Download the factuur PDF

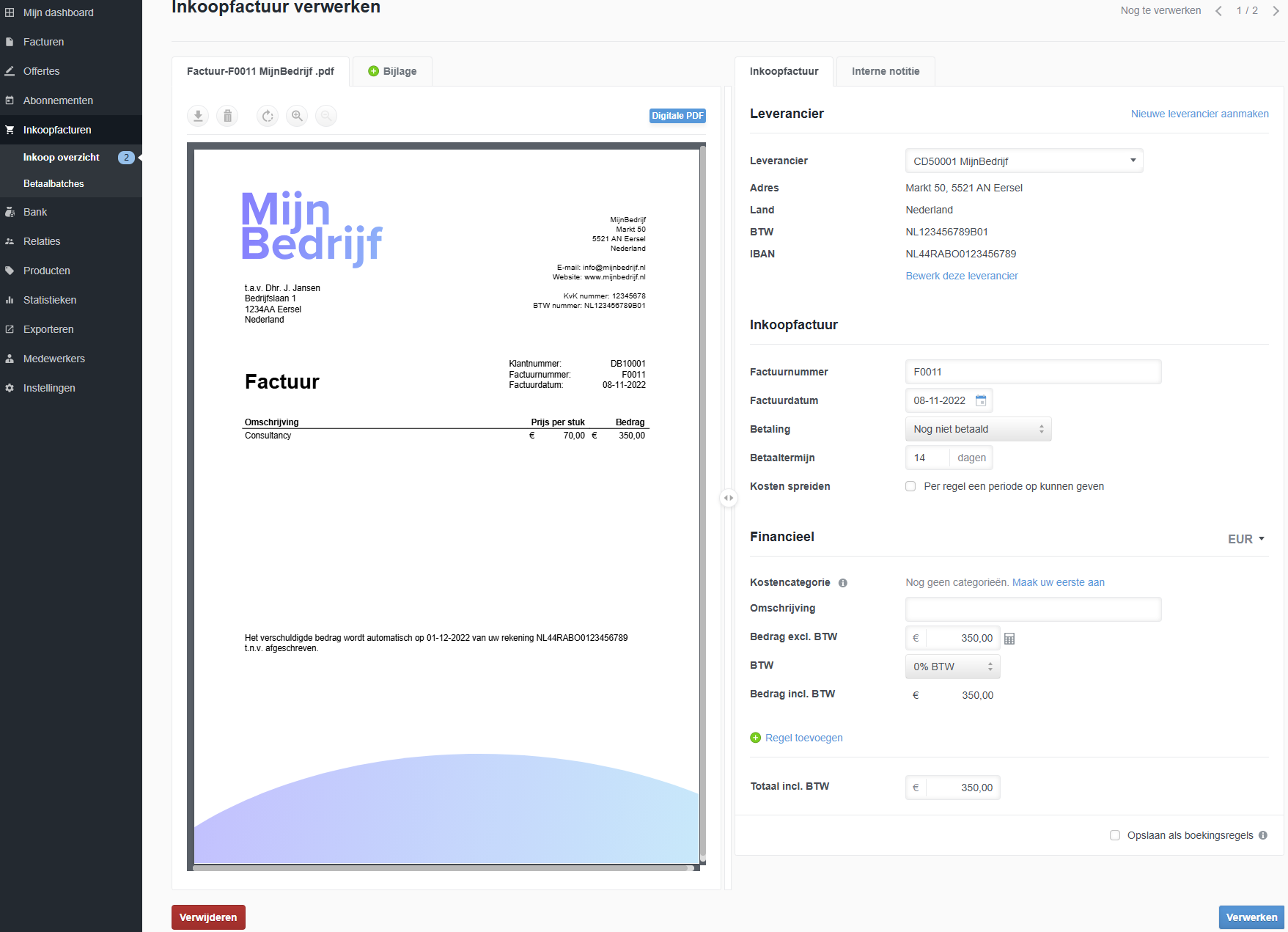[x=197, y=116]
